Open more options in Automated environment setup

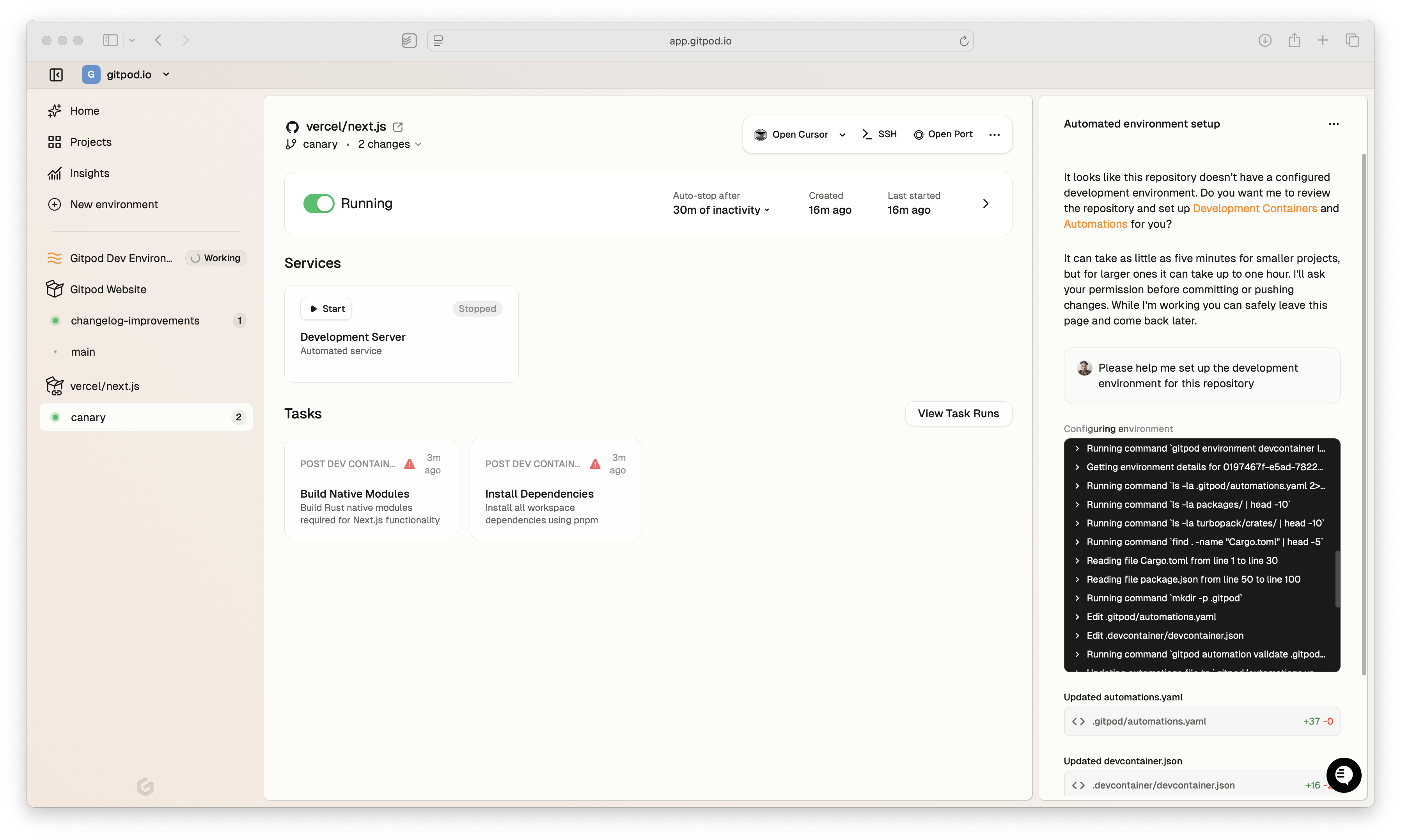coord(1334,124)
